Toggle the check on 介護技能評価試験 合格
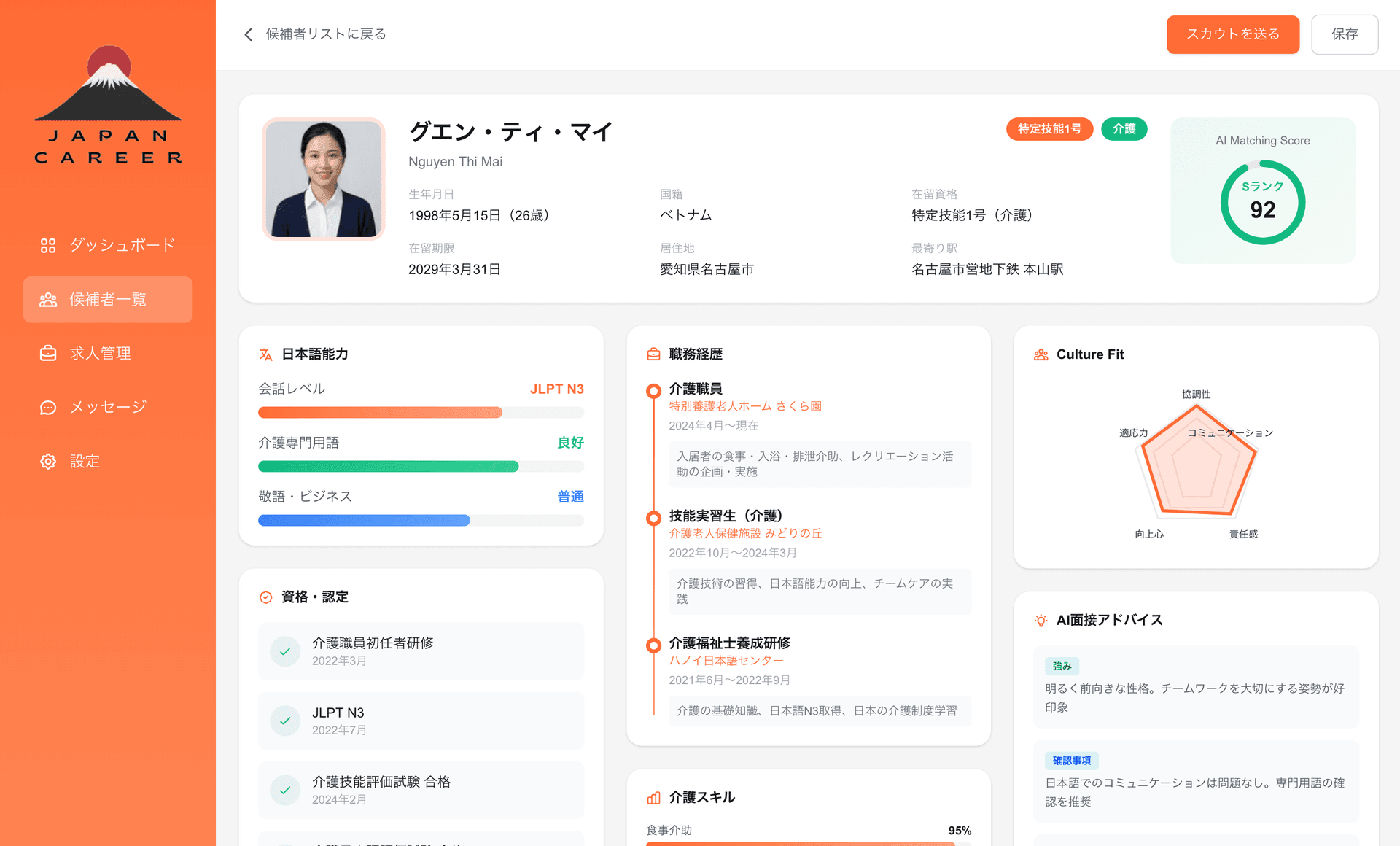Viewport: 1400px width, 846px height. click(285, 790)
